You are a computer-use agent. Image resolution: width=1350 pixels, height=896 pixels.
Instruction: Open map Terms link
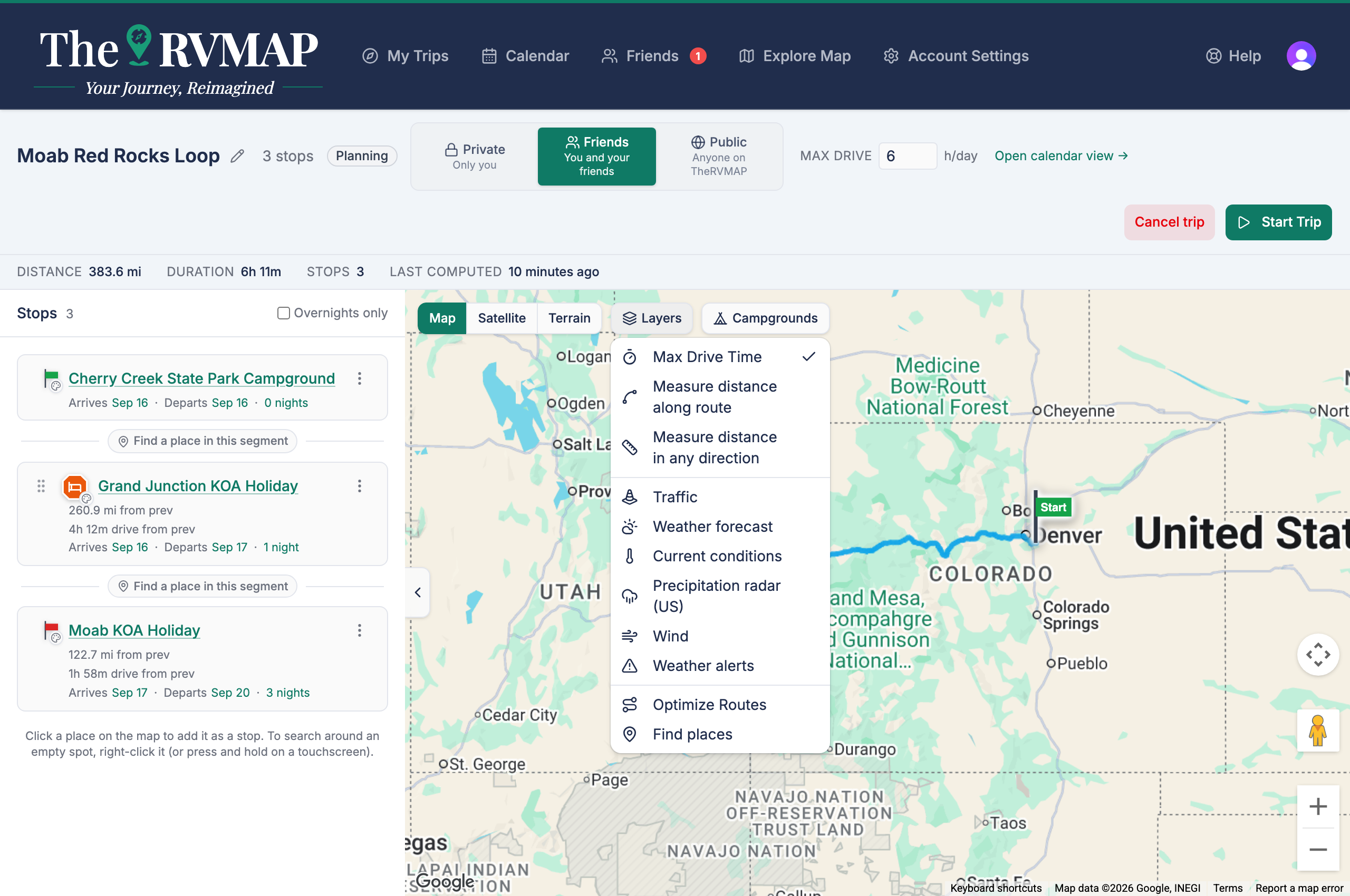1228,888
